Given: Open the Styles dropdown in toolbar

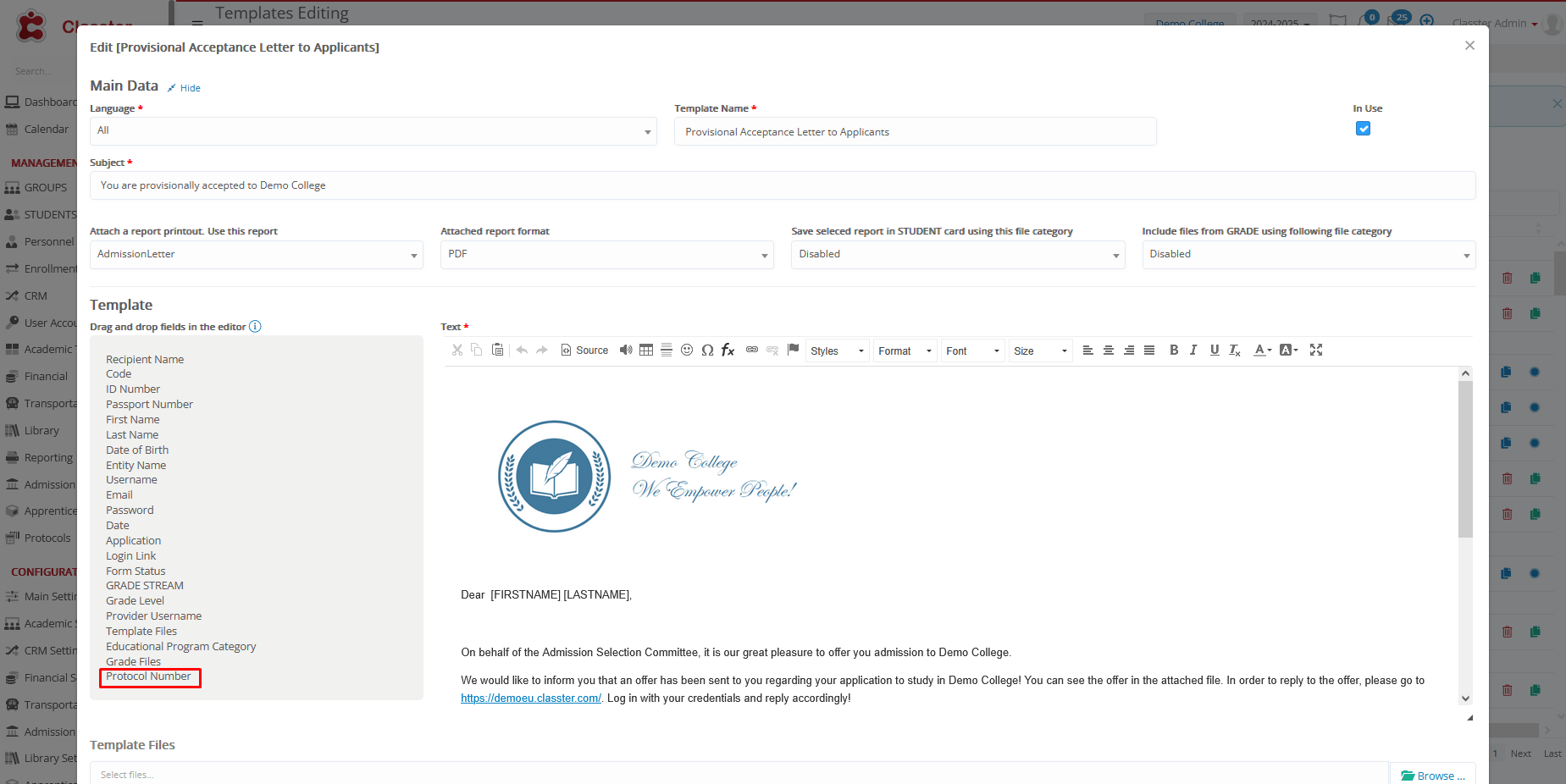Looking at the screenshot, I should pos(837,351).
